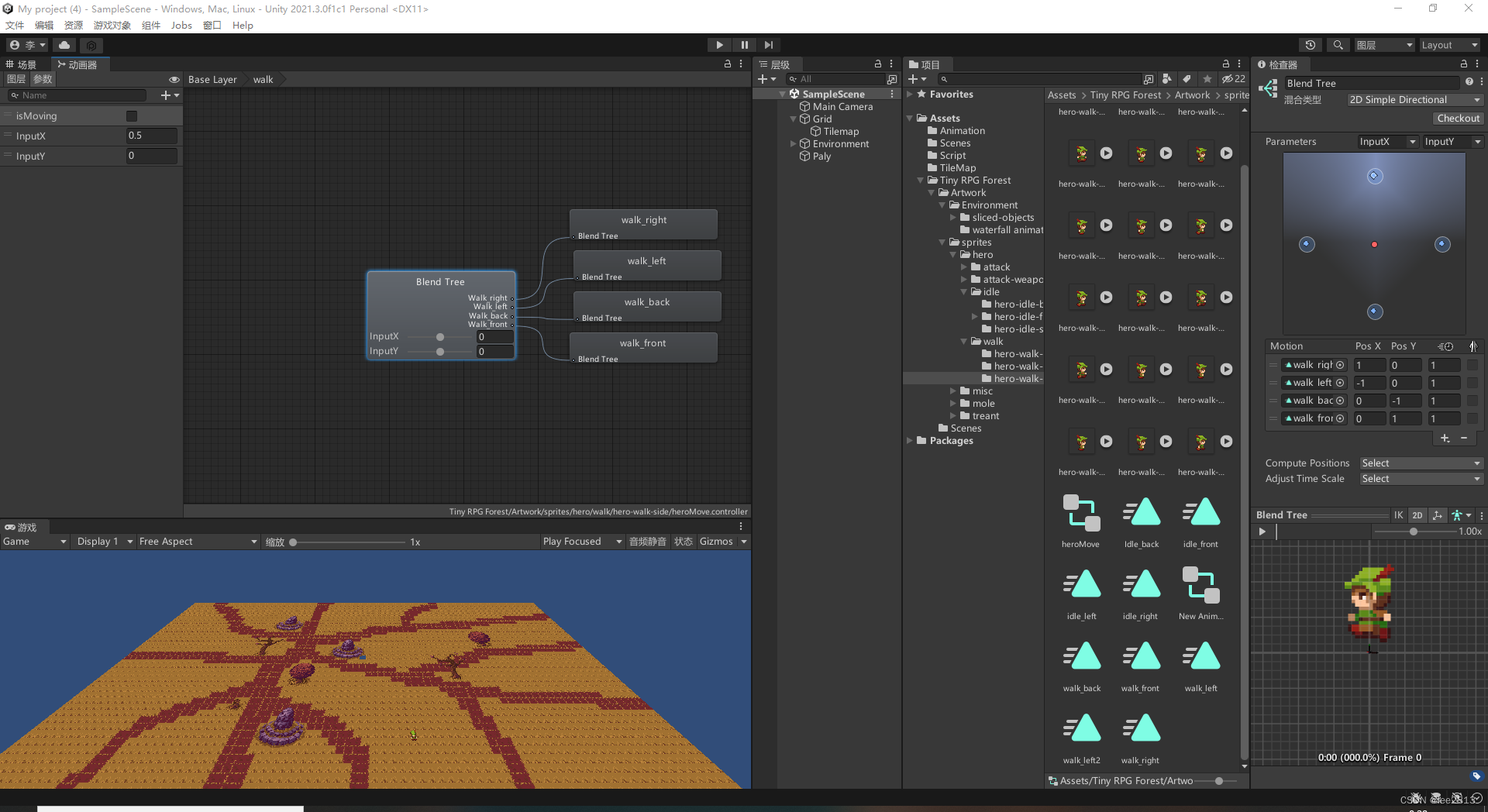1488x812 pixels.
Task: Select the walk_left2 animation clip
Action: pos(1081,737)
